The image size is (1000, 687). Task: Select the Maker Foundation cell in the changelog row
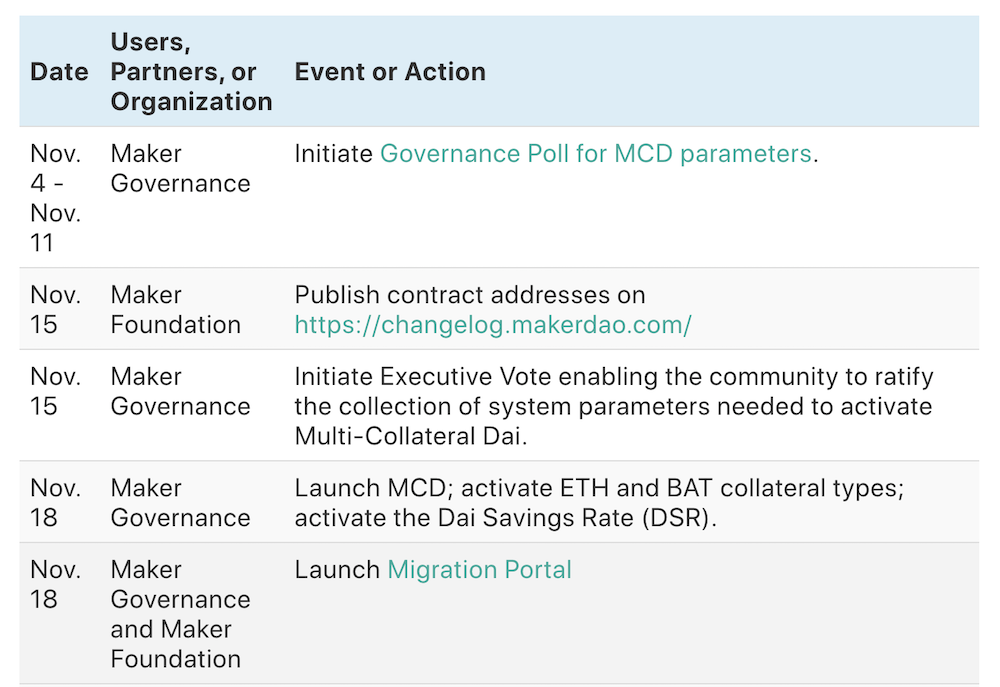point(175,310)
